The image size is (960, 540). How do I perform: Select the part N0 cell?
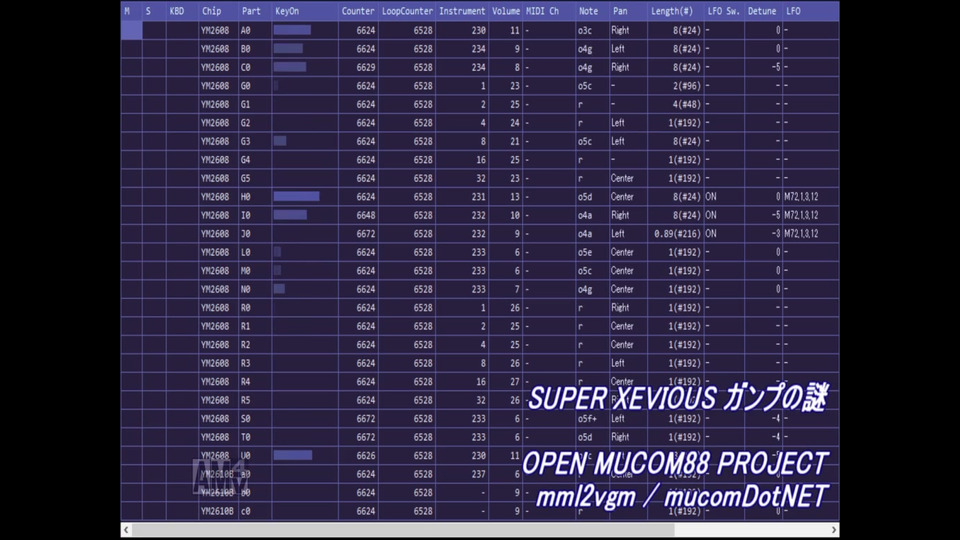click(255, 289)
